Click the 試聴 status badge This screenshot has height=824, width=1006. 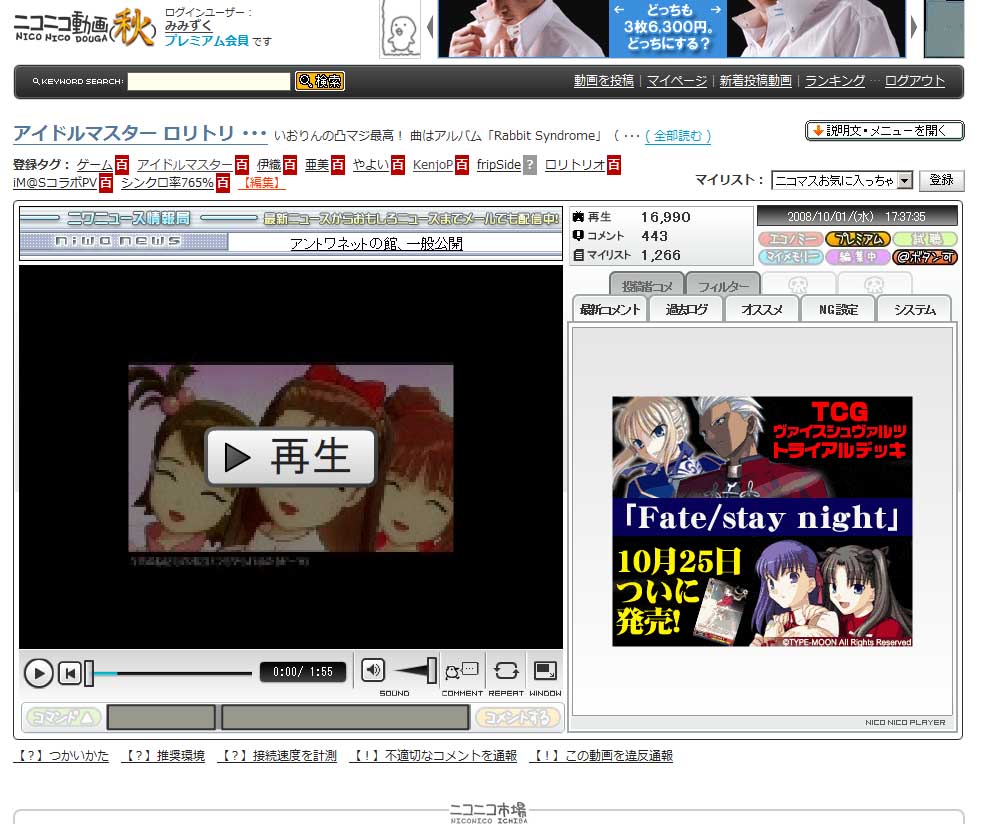pyautogui.click(x=925, y=239)
